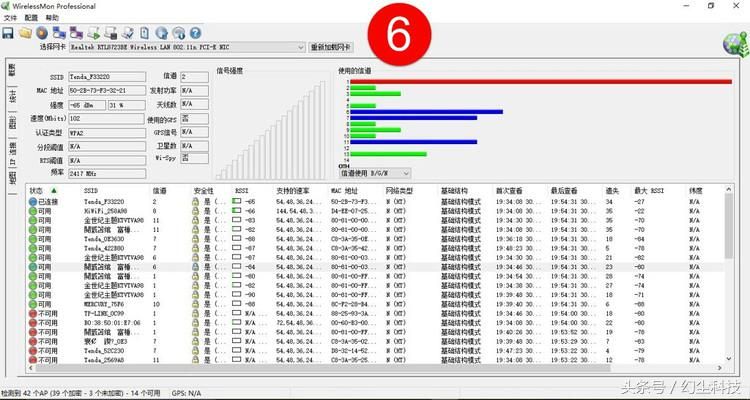Click the globe with info badge icon
Viewport: 750px width, 400px height.
178,33
